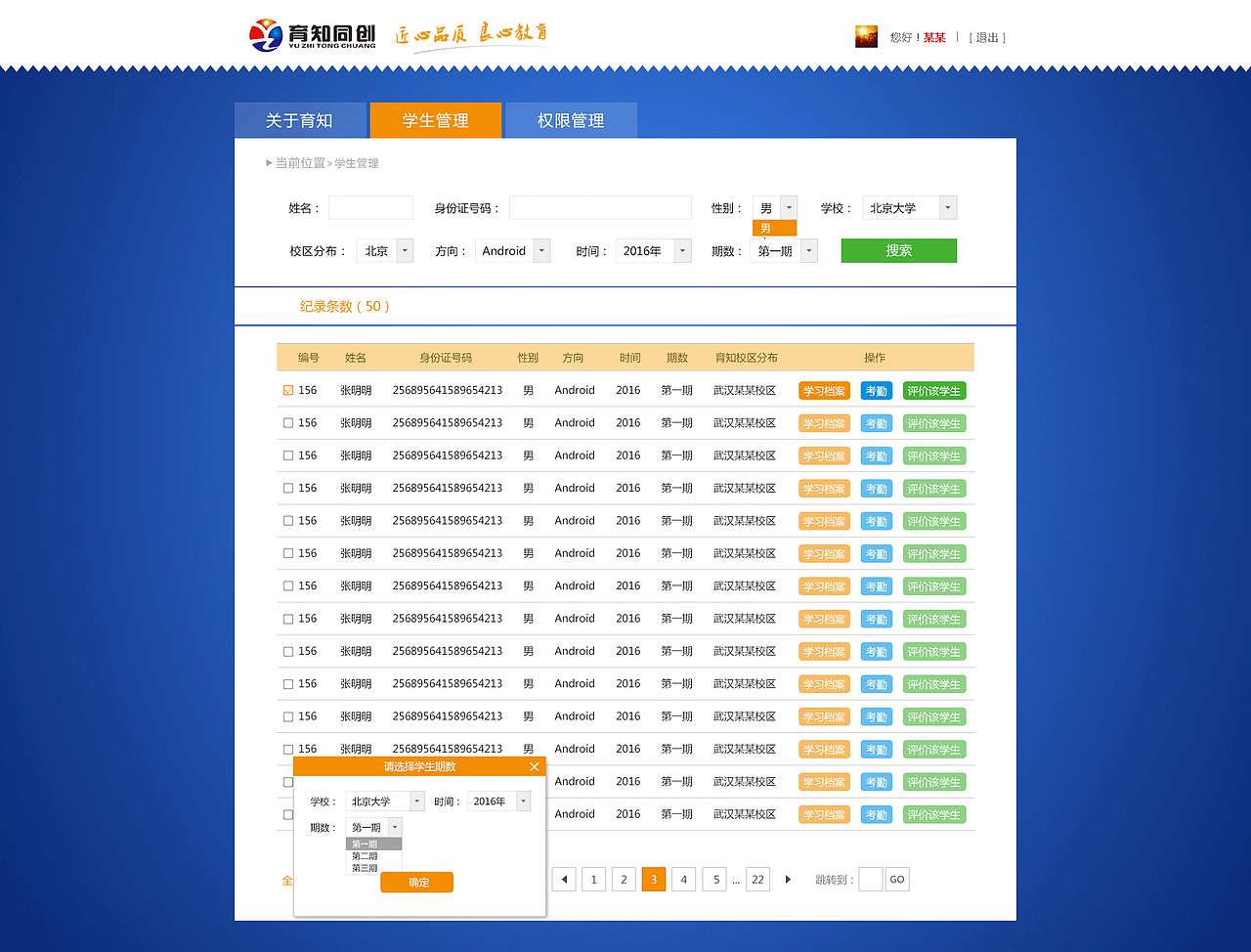Jump to last page 22
1251x952 pixels.
[757, 880]
